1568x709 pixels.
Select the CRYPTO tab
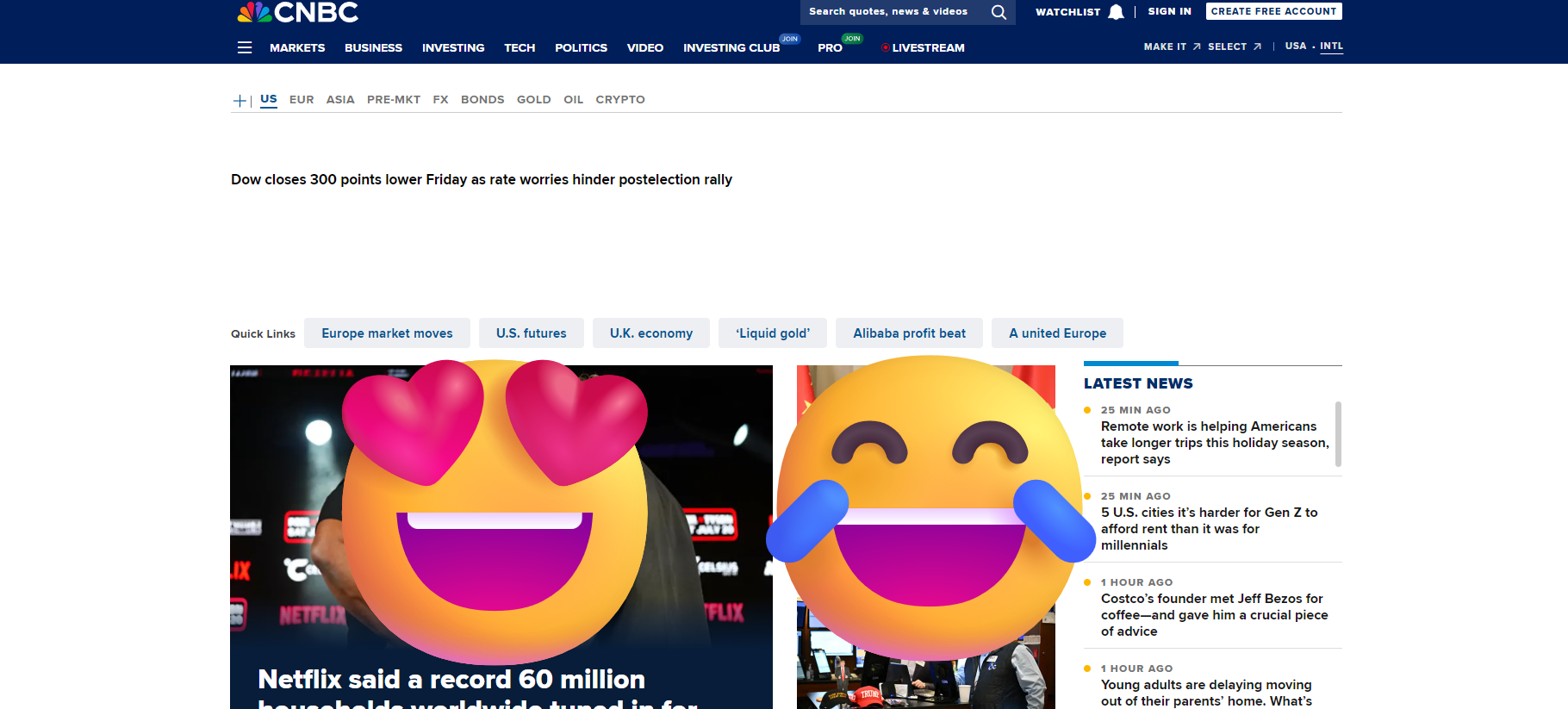tap(620, 100)
